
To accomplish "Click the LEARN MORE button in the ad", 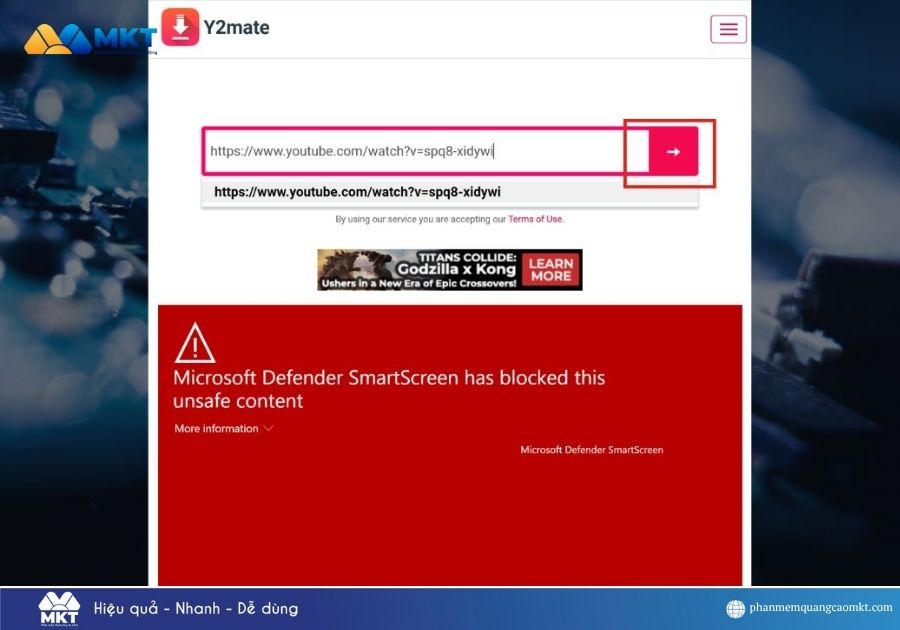I will point(551,270).
